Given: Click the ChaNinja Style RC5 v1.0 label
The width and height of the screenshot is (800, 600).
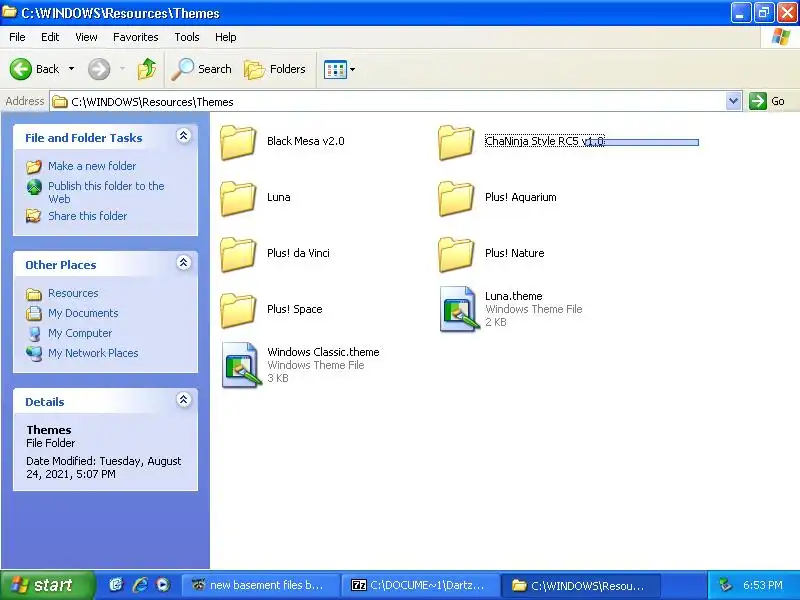Looking at the screenshot, I should click(545, 141).
